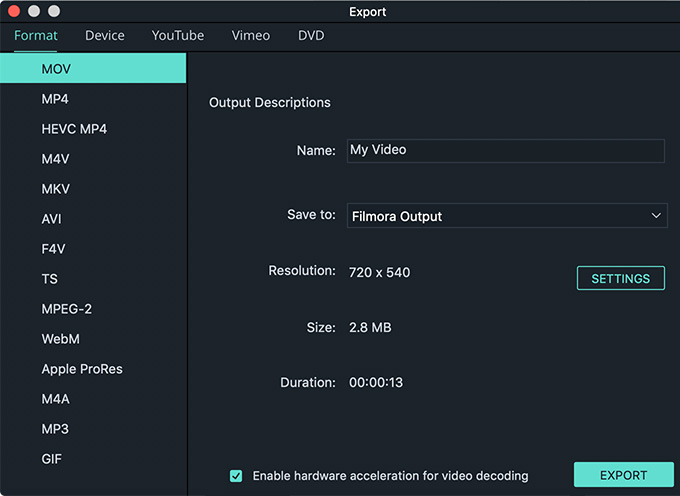Switch to the Device tab
The width and height of the screenshot is (680, 496).
105,36
